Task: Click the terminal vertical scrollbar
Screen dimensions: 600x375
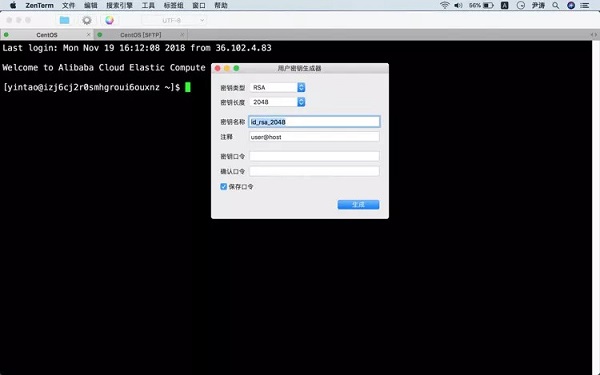Action: tap(596, 207)
